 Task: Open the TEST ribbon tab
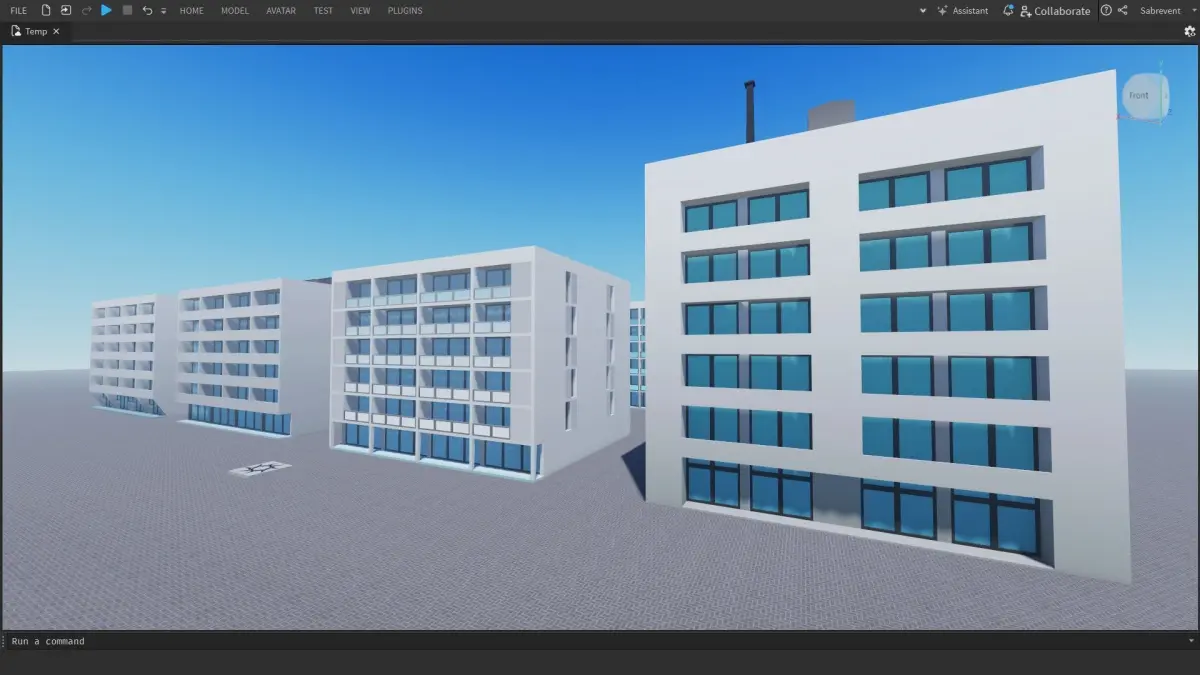click(x=323, y=11)
